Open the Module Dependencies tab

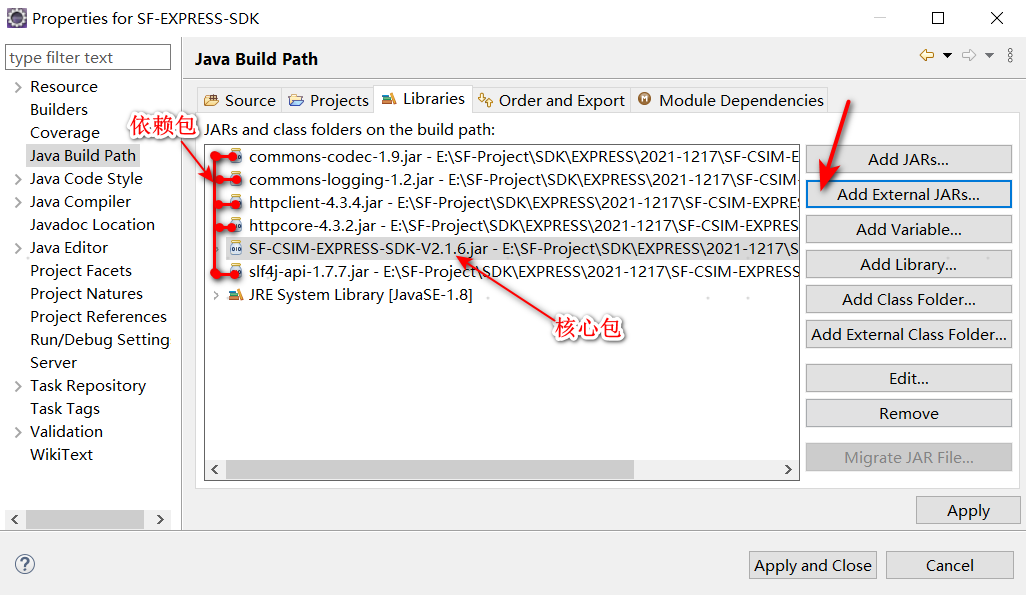click(x=731, y=100)
